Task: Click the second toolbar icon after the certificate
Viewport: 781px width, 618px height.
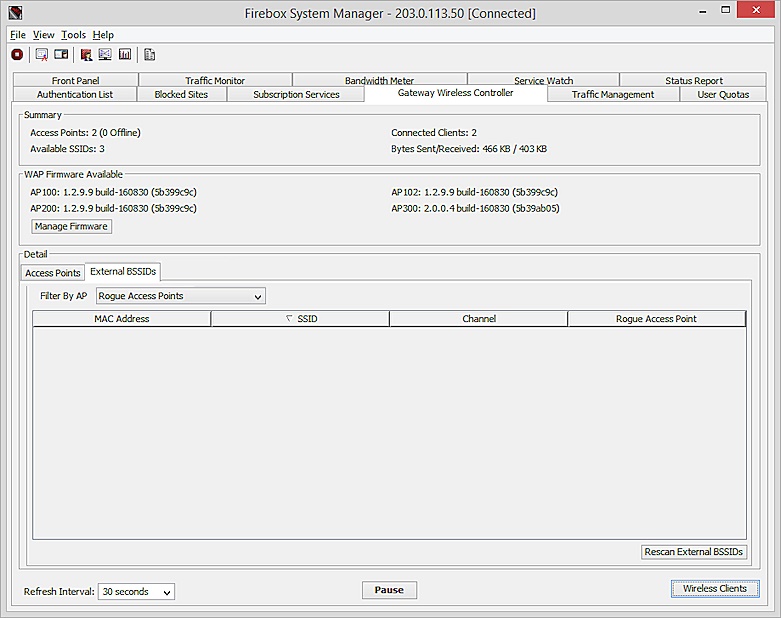Action: click(x=61, y=54)
